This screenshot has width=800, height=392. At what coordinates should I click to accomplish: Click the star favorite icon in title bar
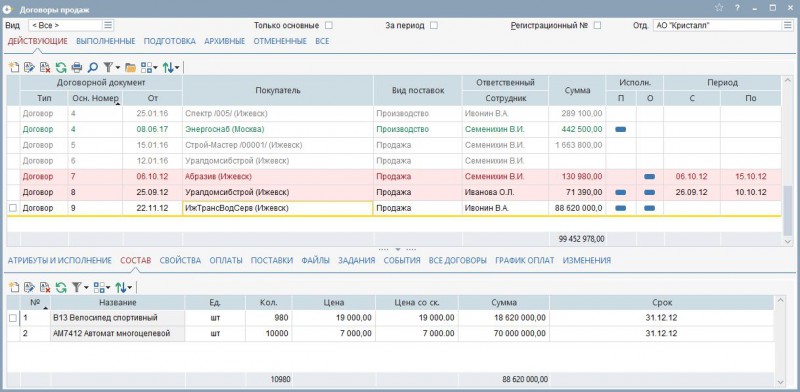[x=719, y=8]
